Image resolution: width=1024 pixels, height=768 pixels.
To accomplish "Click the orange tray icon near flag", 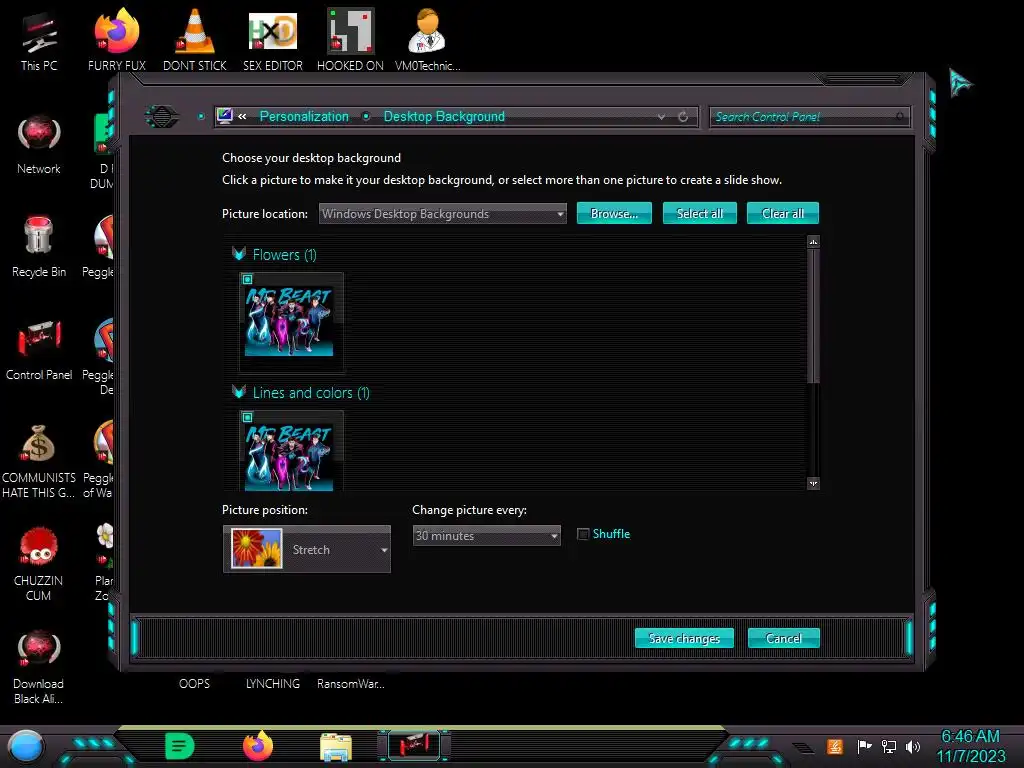I will tap(835, 746).
